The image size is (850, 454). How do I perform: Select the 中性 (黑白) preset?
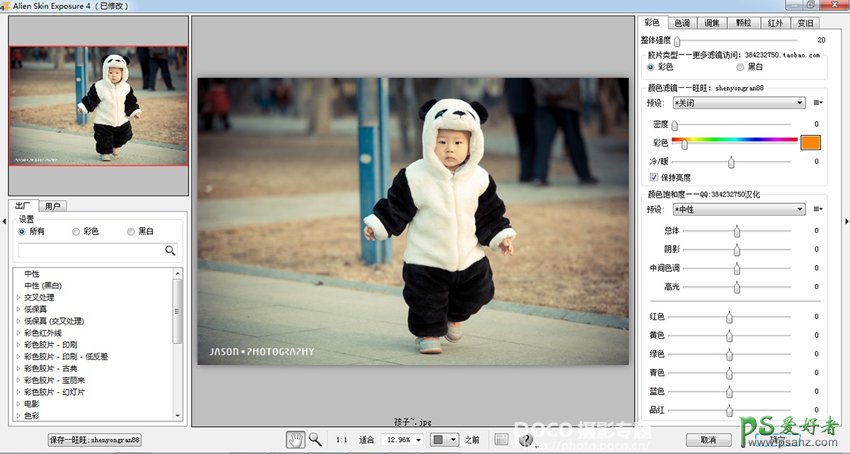43,286
